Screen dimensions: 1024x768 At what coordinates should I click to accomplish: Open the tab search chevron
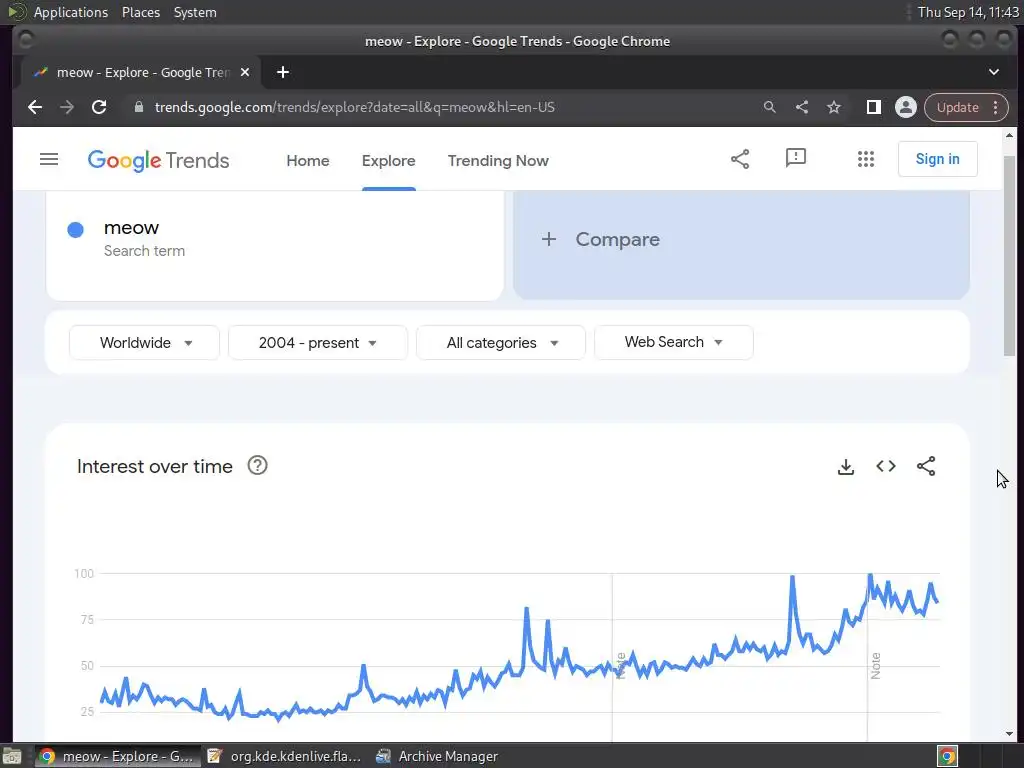[993, 72]
